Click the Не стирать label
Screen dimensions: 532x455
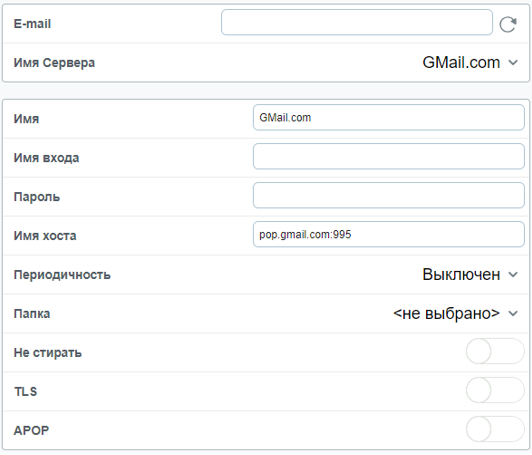(48, 353)
